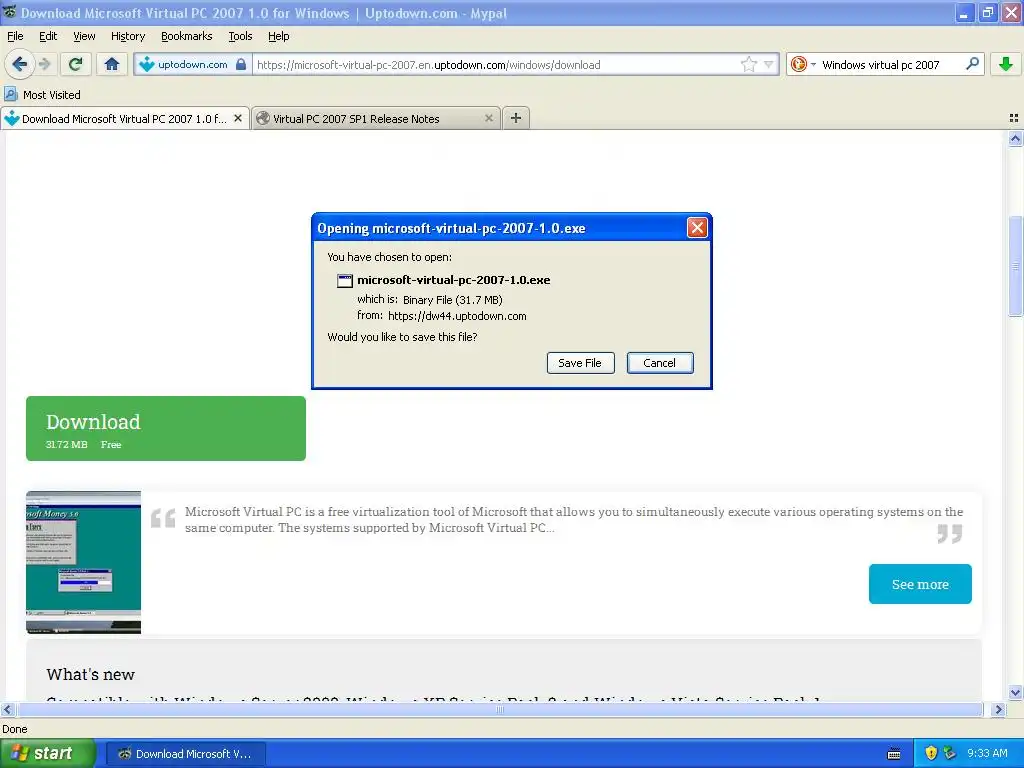
Task: Click the network connection tray icon
Action: pyautogui.click(x=949, y=753)
